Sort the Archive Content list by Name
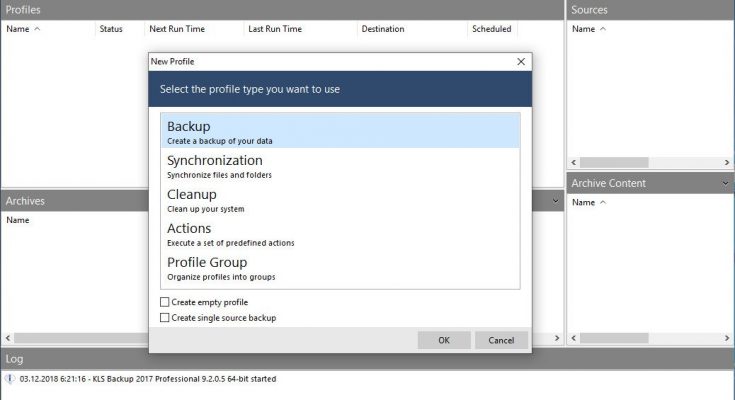 click(583, 203)
